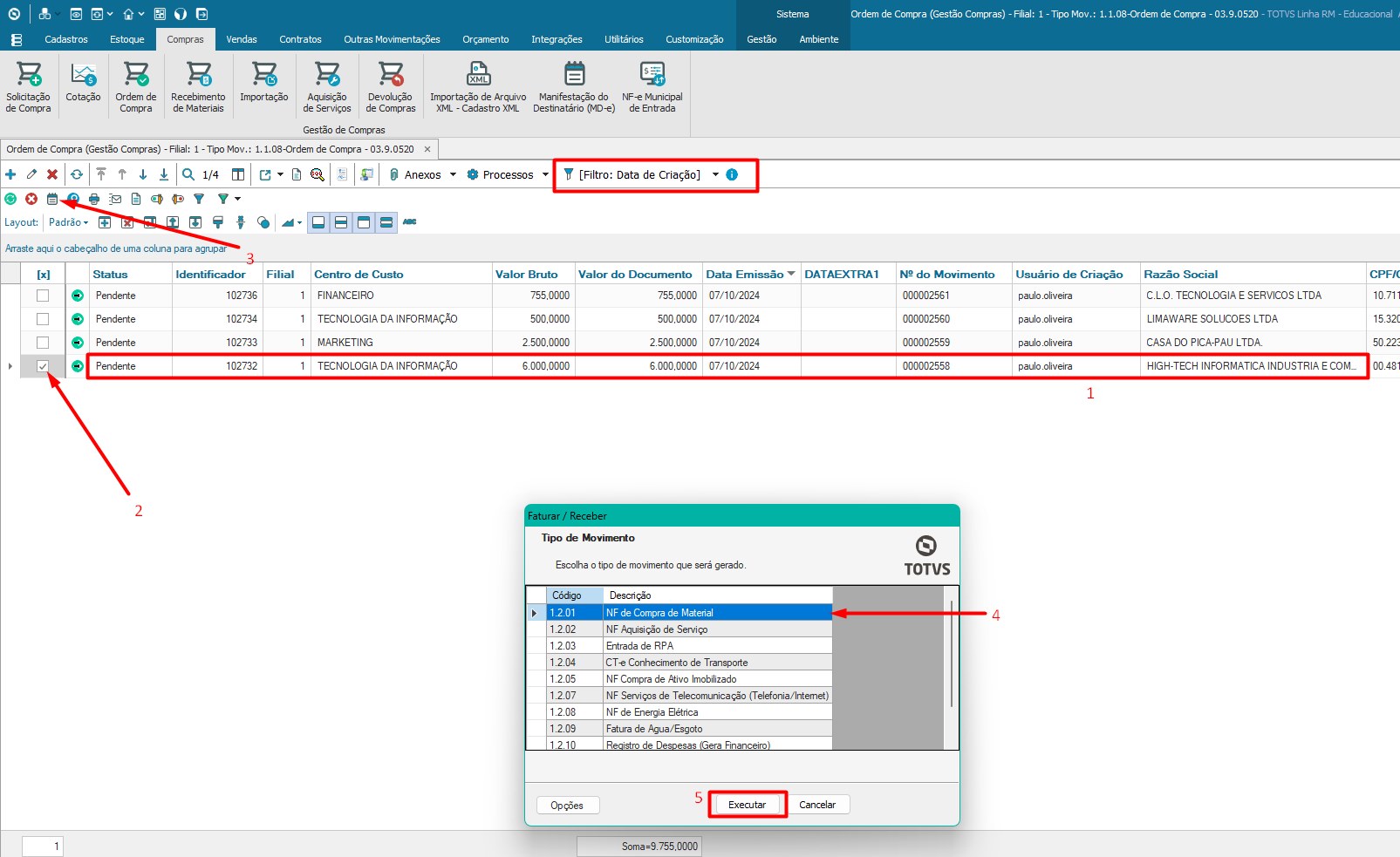Check the checkbox for FINANCEIRO row 102736
Image resolution: width=1400 pixels, height=857 pixels.
(43, 296)
